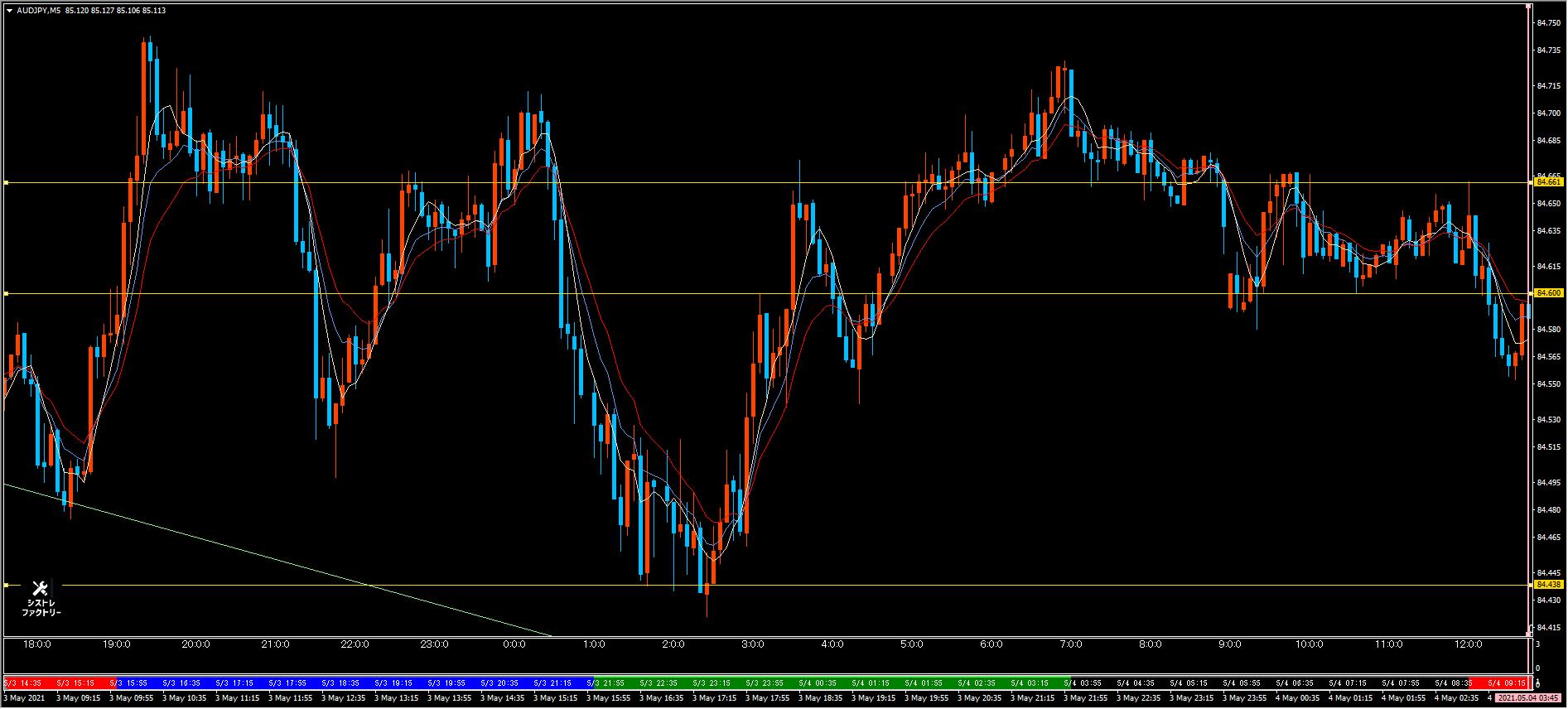The height and width of the screenshot is (709, 1568).
Task: Click the pink vertical line top handle
Action: point(1528,7)
